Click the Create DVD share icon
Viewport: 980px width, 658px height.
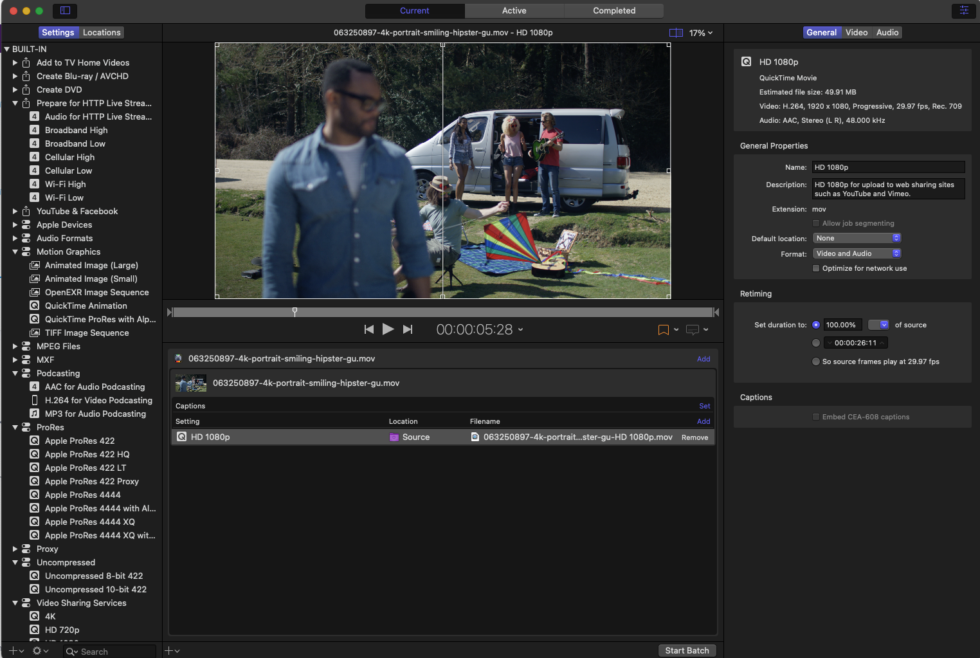(x=26, y=89)
